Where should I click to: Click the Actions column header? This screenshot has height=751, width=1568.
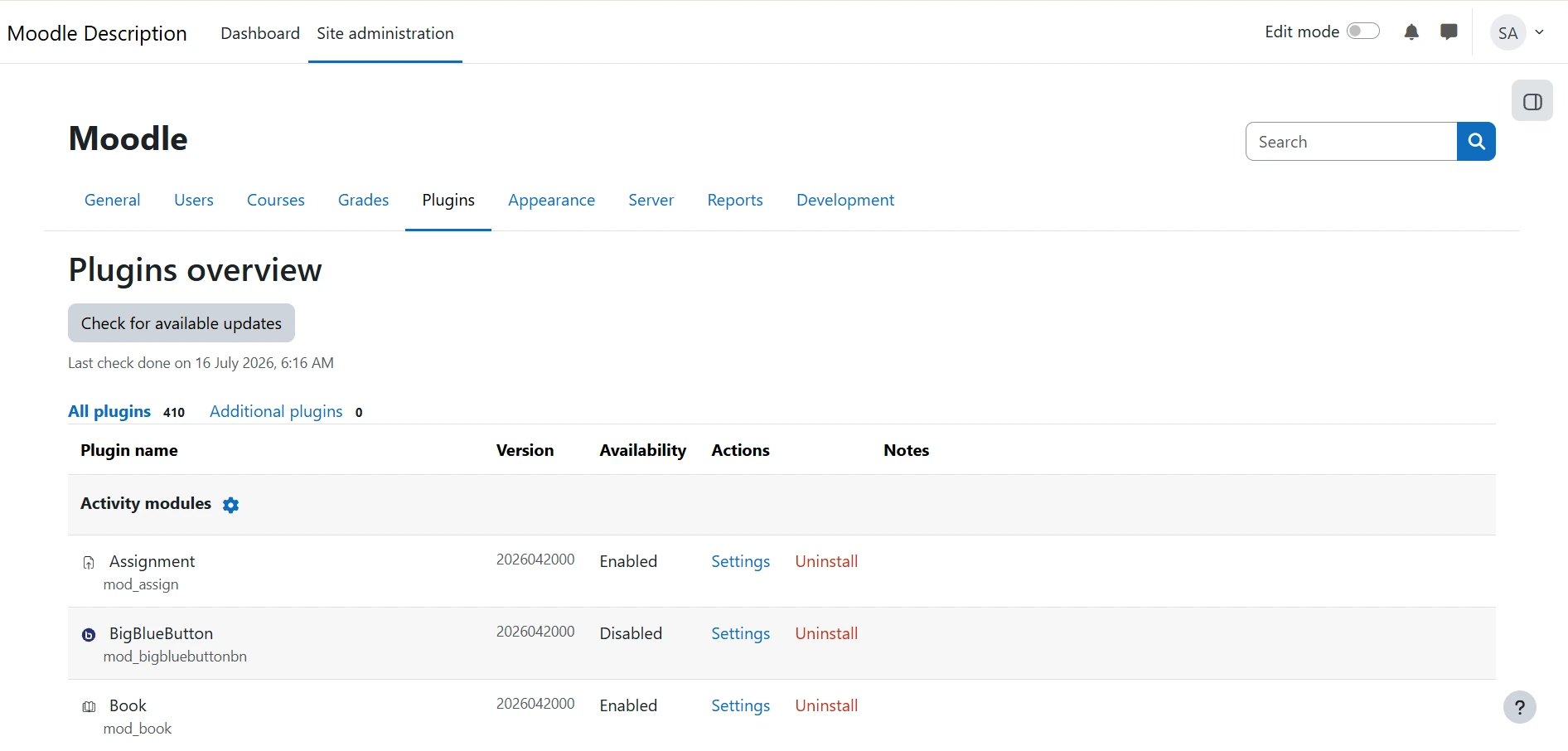coord(740,450)
